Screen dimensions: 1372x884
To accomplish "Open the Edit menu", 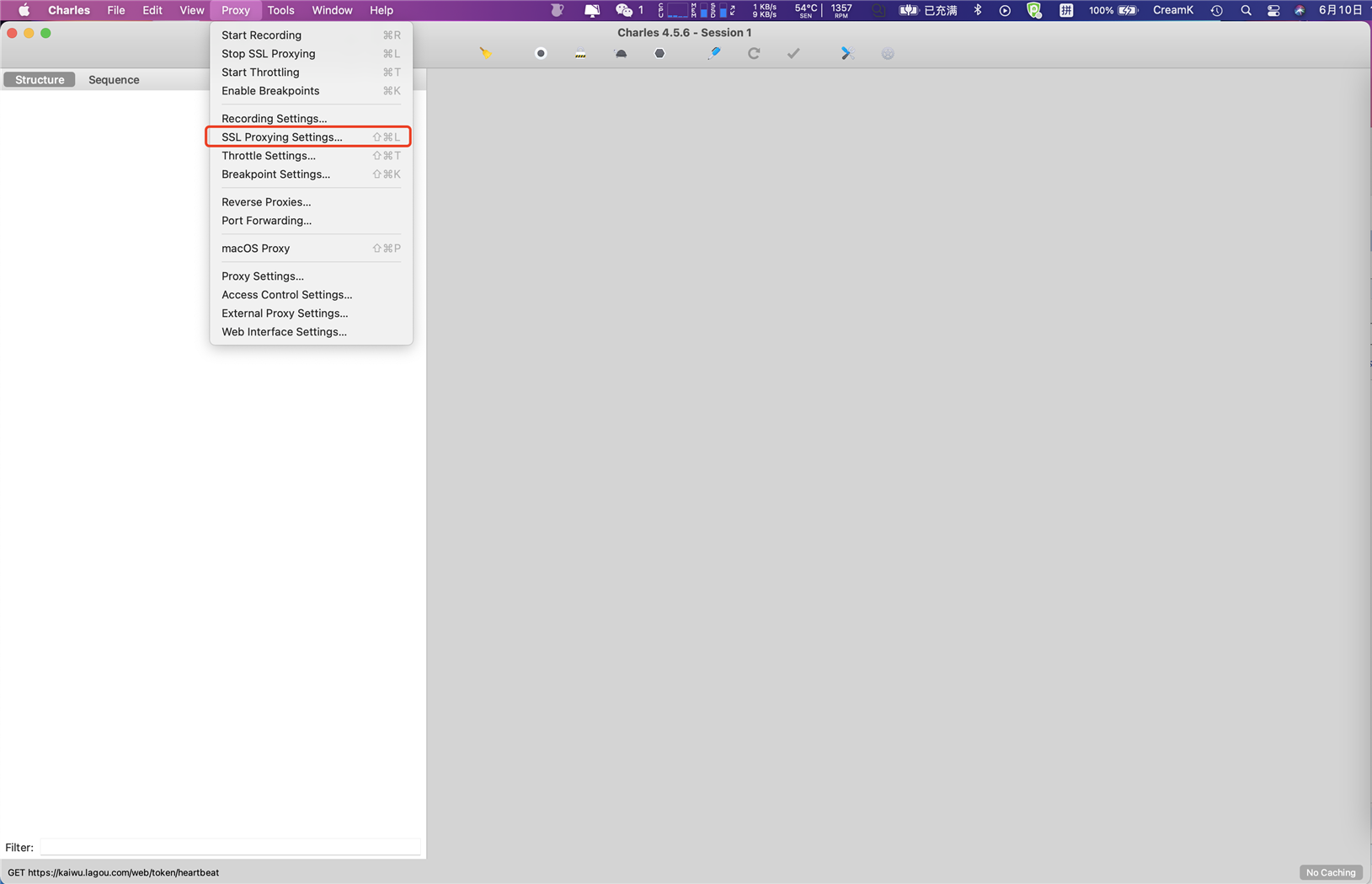I will coord(152,10).
